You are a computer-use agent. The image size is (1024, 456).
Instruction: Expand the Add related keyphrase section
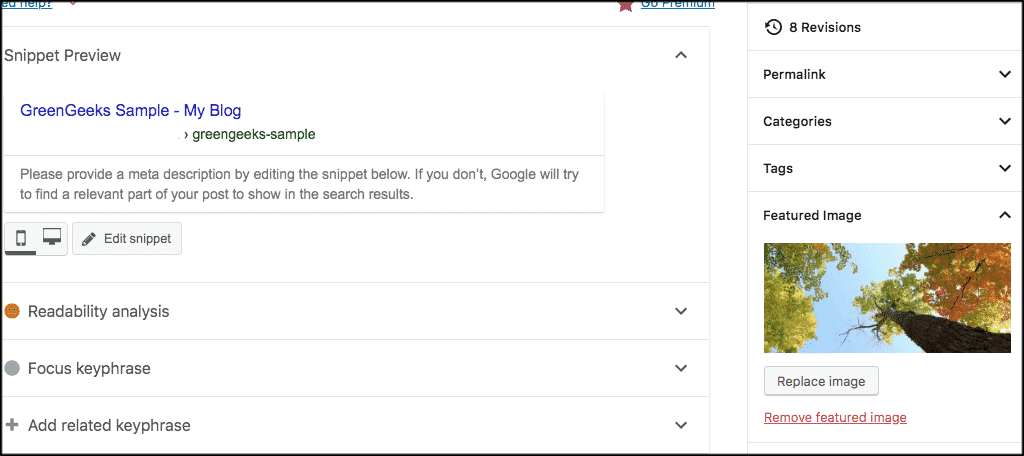pyautogui.click(x=680, y=425)
